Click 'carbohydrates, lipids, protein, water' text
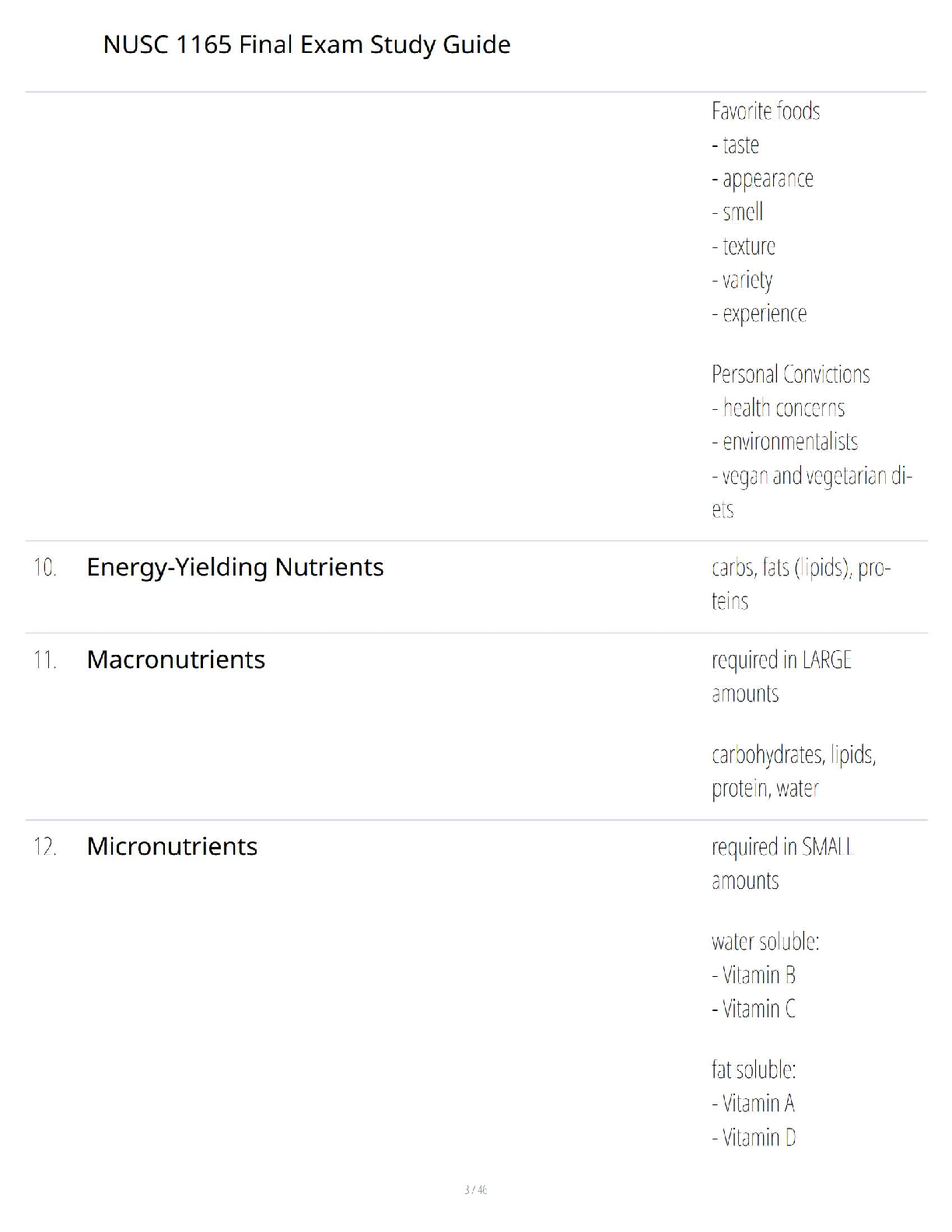The width and height of the screenshot is (952, 1232). point(794,771)
